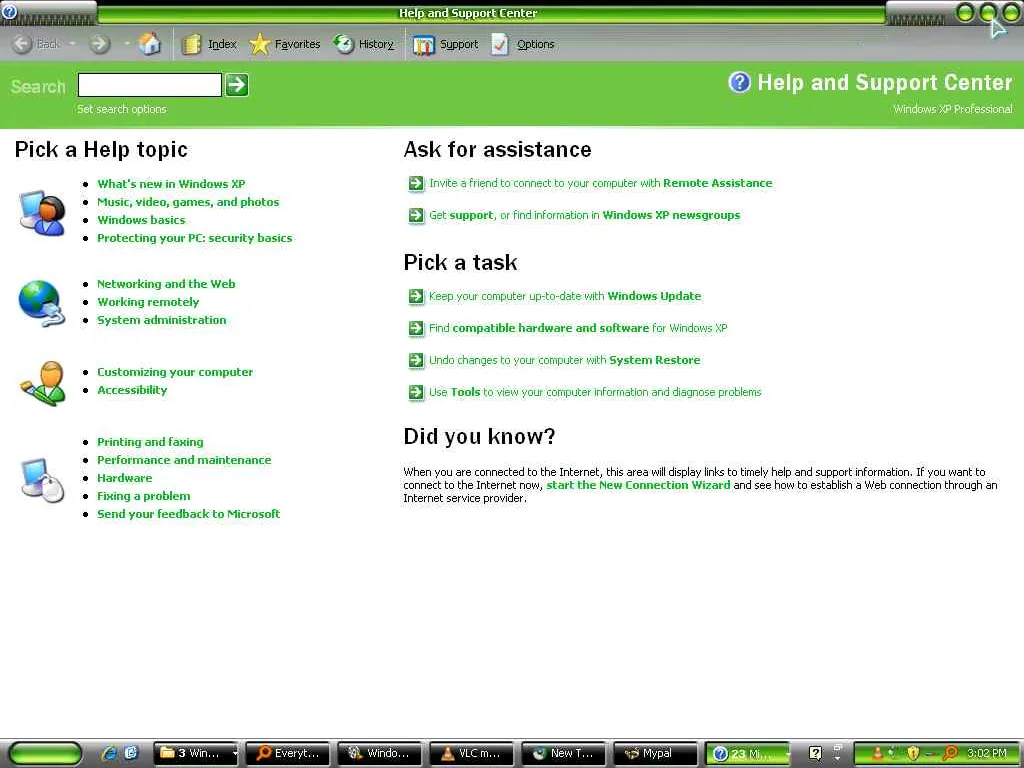Open the Hardware help topic
This screenshot has height=768, width=1024.
click(x=125, y=478)
